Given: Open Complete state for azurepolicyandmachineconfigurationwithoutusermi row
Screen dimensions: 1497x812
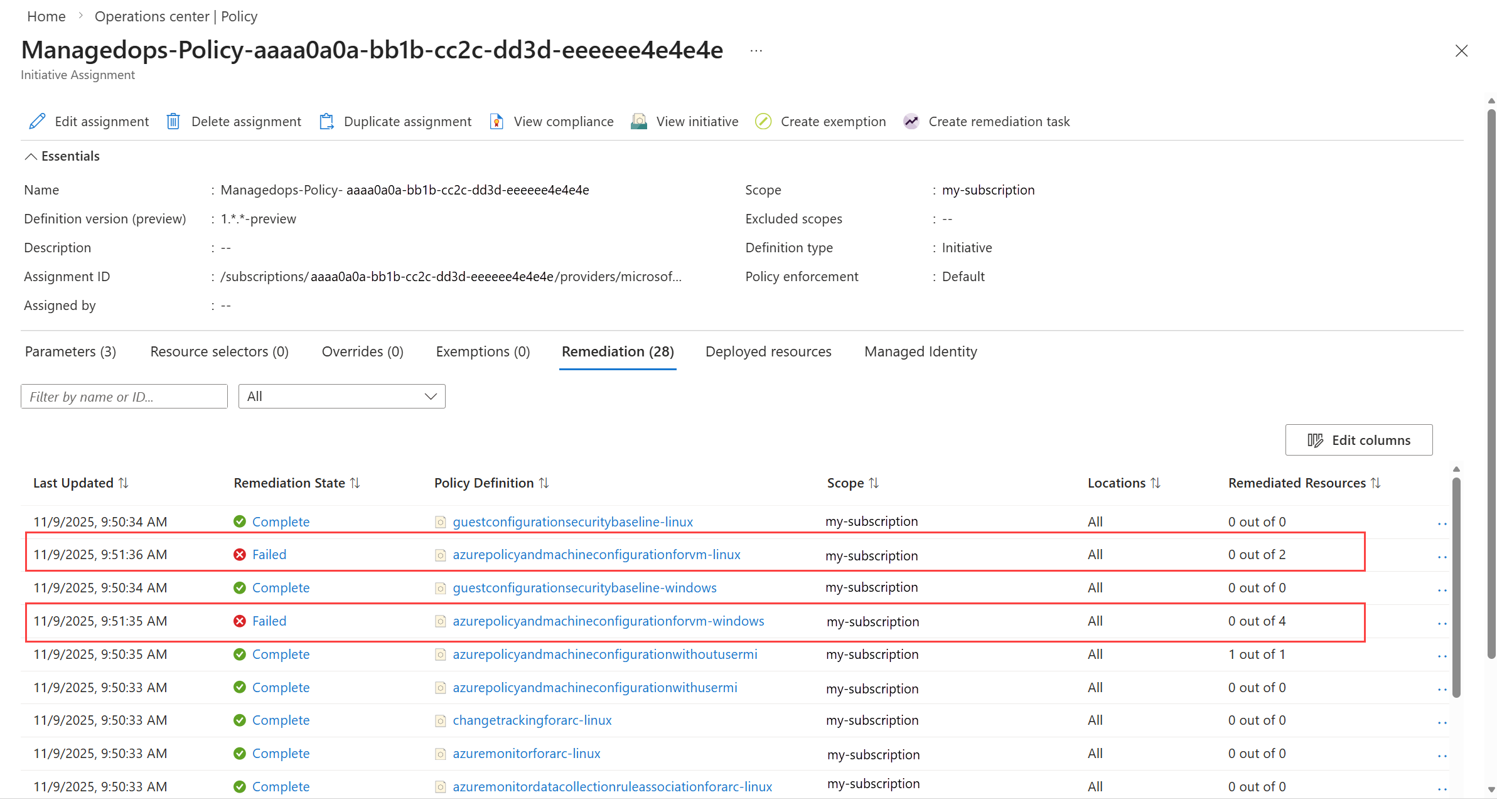Looking at the screenshot, I should [x=281, y=654].
